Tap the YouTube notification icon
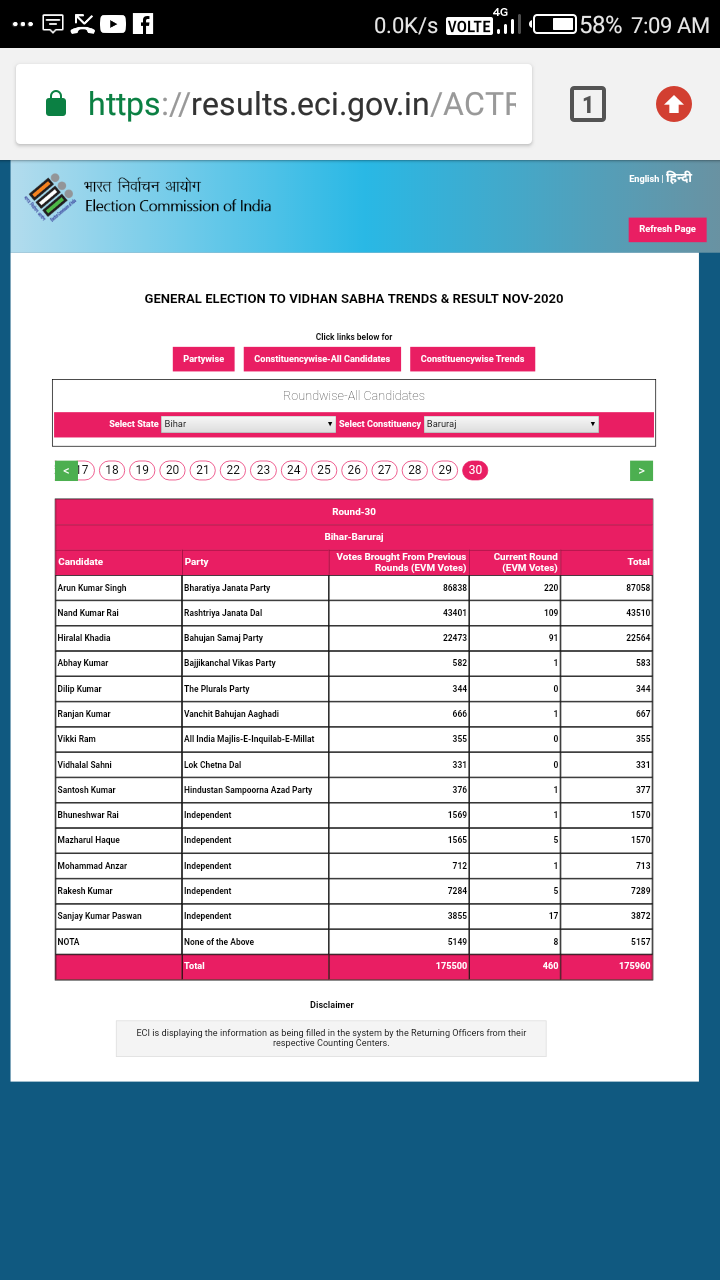Image resolution: width=720 pixels, height=1280 pixels. [x=113, y=24]
